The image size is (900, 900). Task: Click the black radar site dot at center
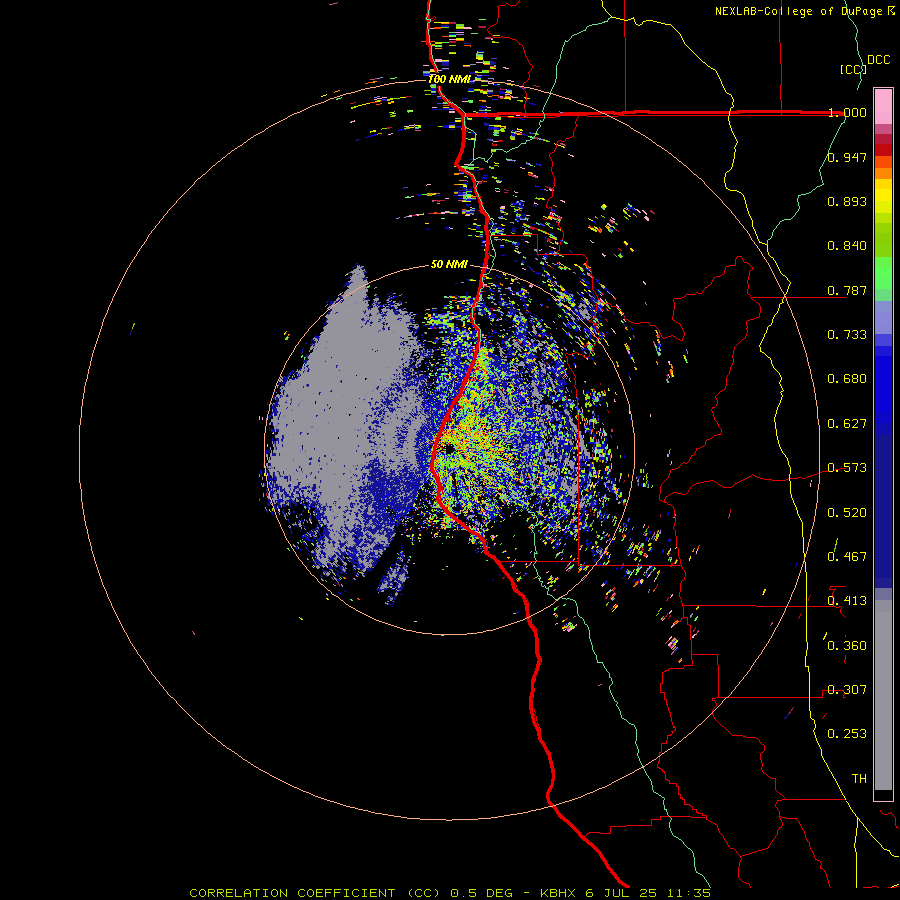pos(449,449)
